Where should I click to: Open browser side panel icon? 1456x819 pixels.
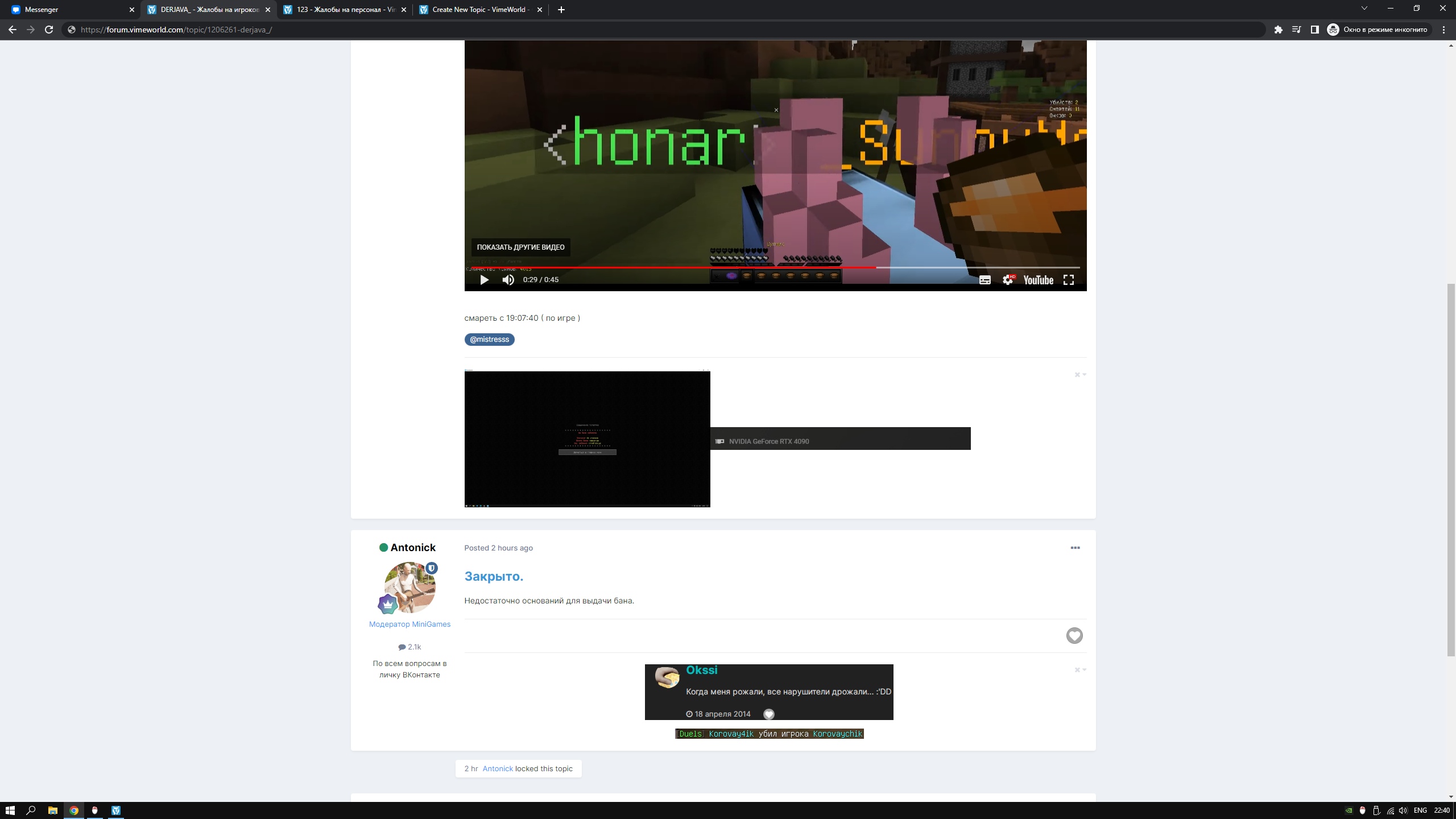(1314, 30)
